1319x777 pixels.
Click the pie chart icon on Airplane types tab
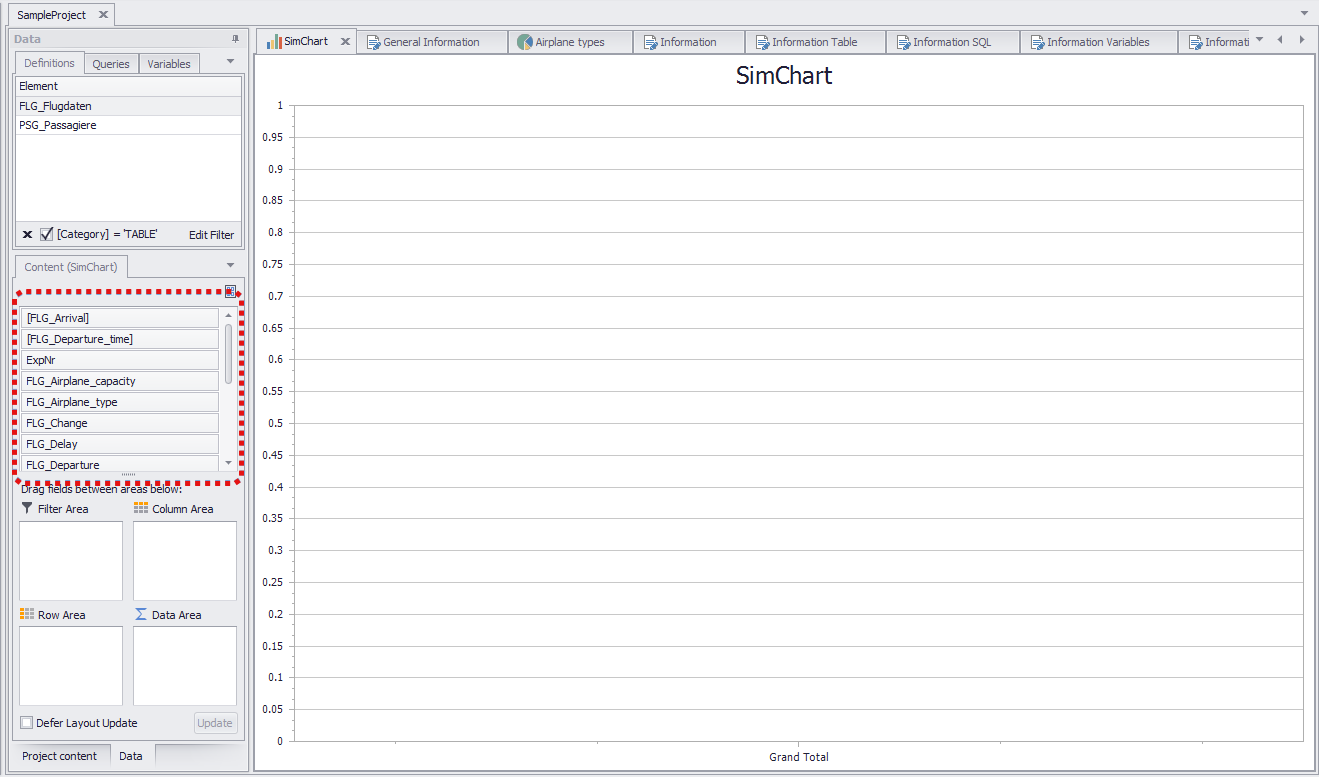click(525, 41)
